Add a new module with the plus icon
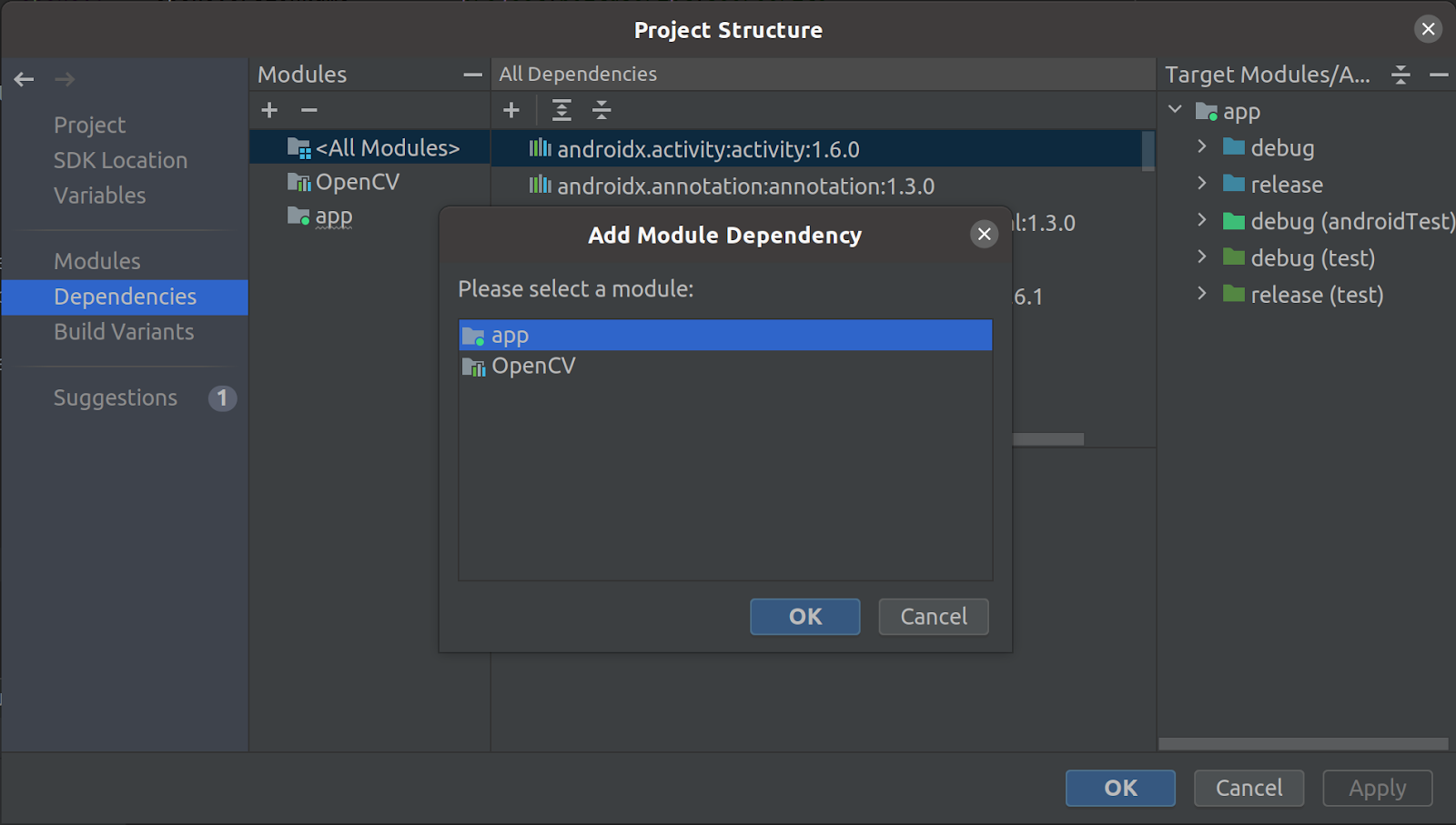 pyautogui.click(x=268, y=110)
